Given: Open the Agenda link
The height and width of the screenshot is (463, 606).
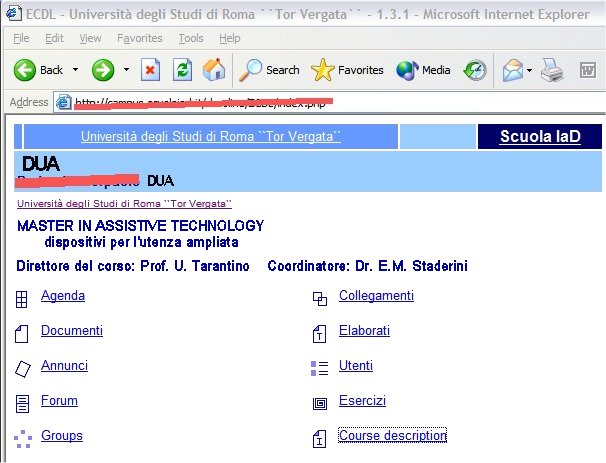Looking at the screenshot, I should pyautogui.click(x=63, y=296).
